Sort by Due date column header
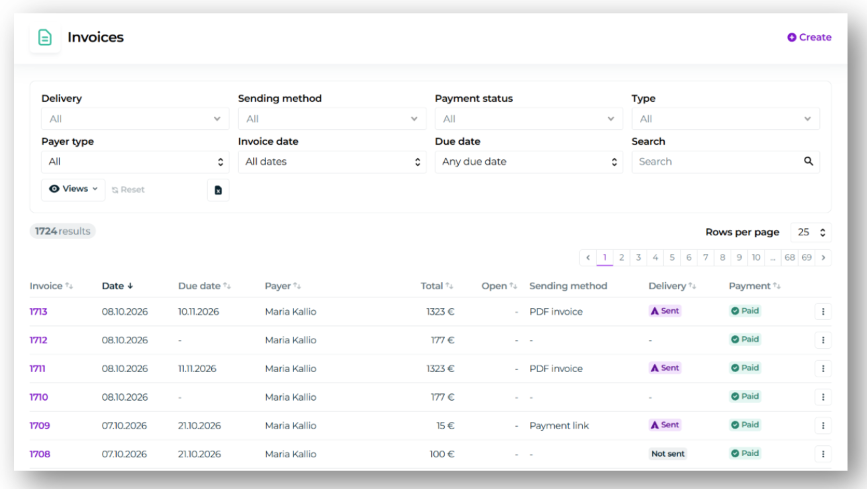The image size is (867, 489). click(204, 286)
